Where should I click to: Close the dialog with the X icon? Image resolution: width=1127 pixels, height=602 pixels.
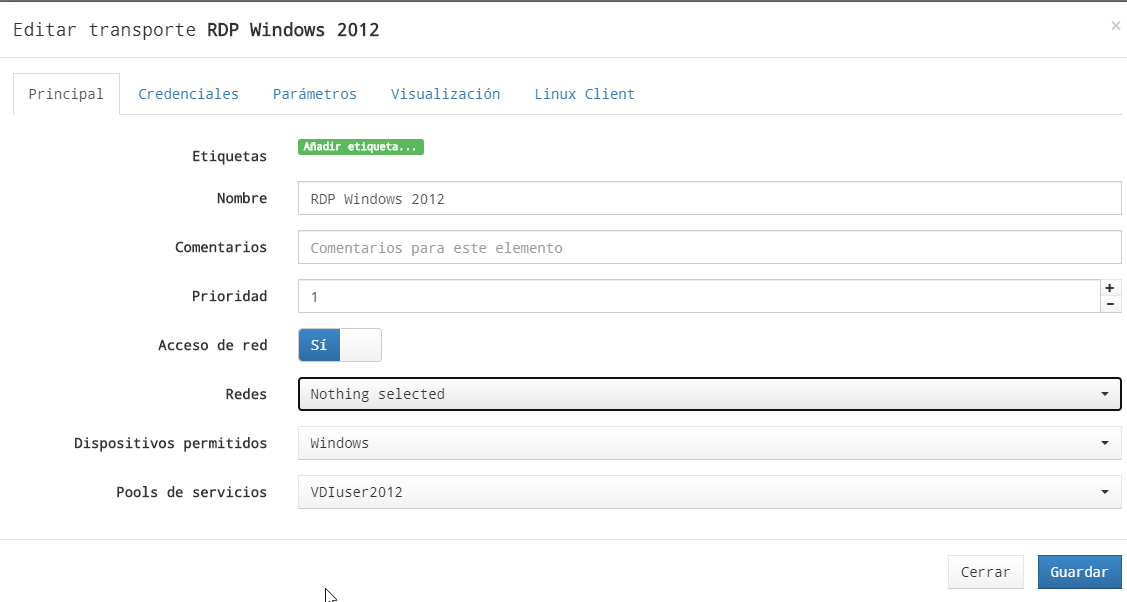click(1115, 26)
